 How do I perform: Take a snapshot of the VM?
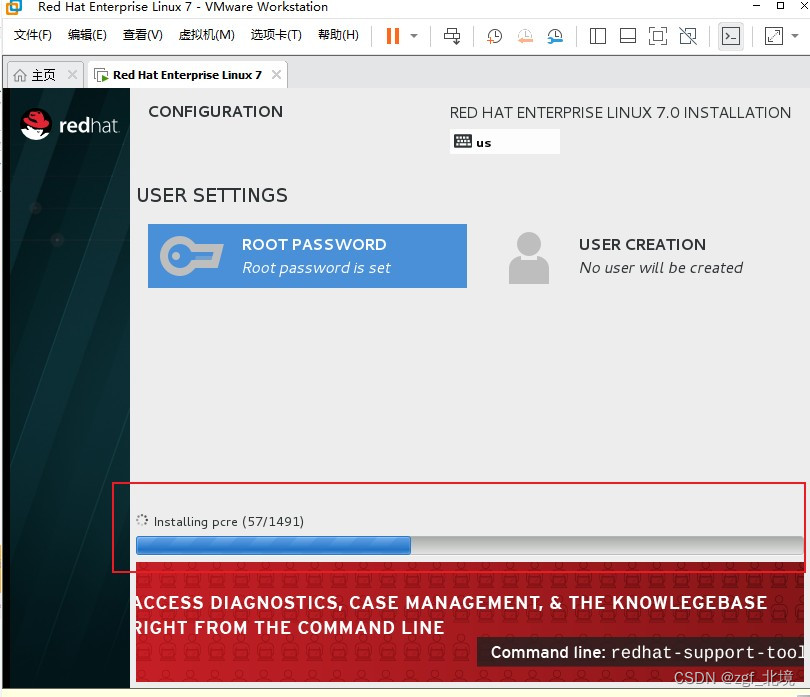493,36
